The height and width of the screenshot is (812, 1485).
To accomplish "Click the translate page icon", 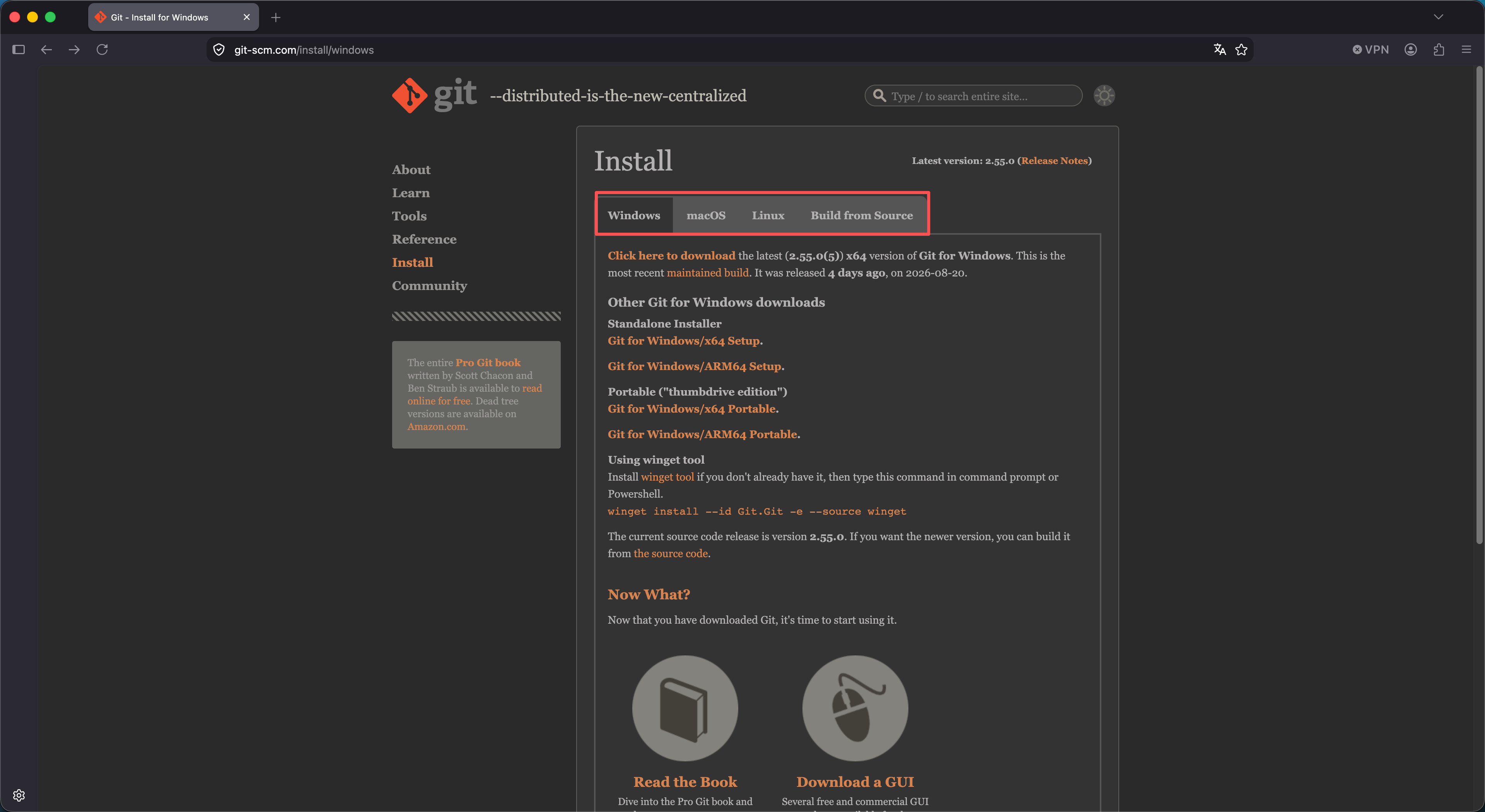I will (x=1219, y=49).
